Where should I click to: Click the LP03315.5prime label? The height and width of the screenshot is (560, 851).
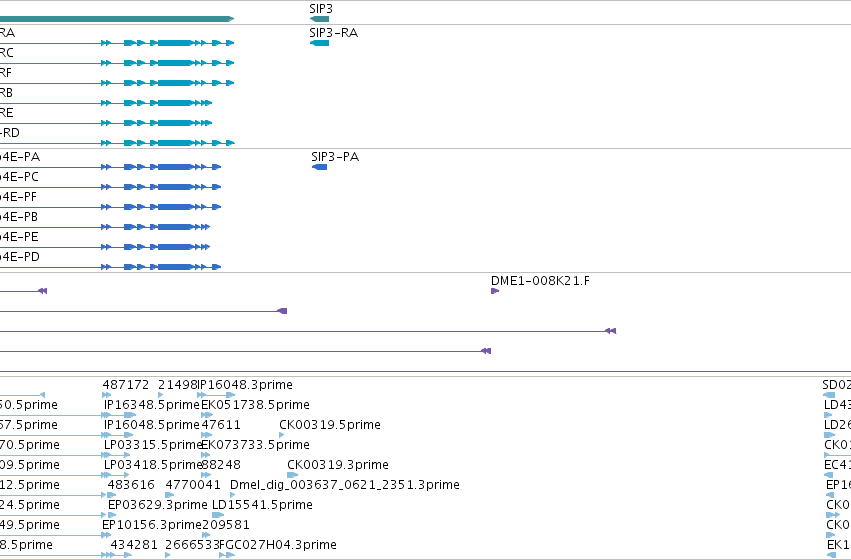tap(153, 445)
